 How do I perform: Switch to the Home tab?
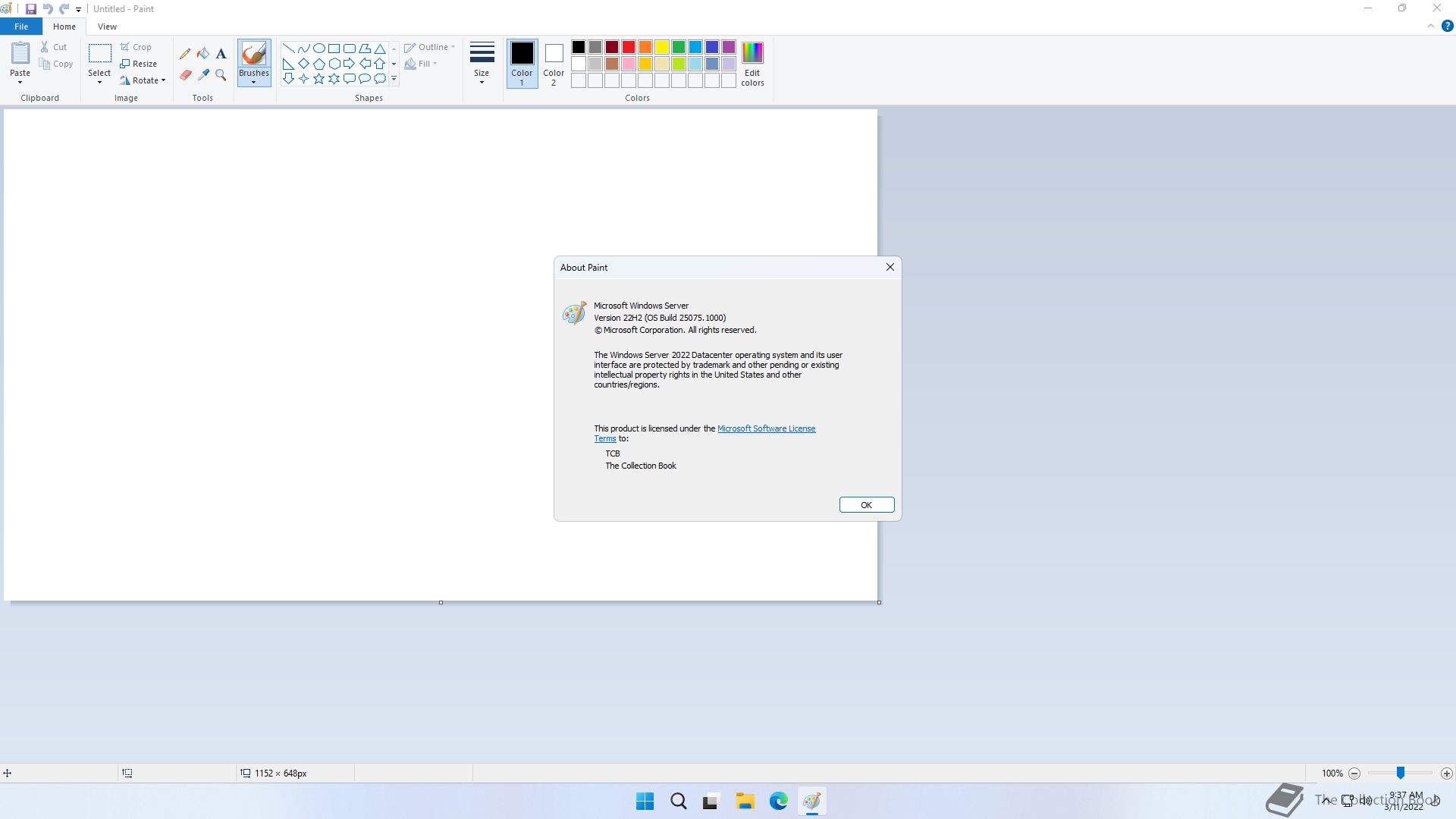click(64, 27)
